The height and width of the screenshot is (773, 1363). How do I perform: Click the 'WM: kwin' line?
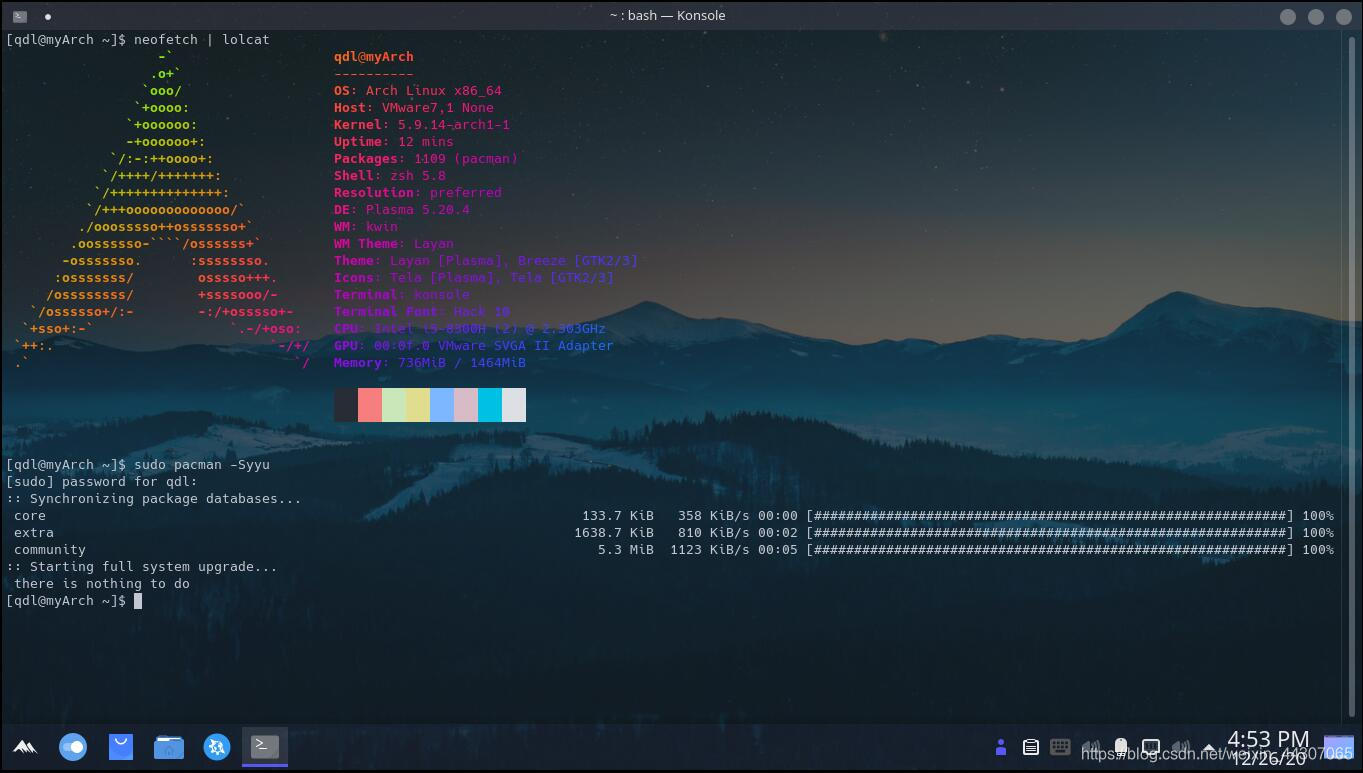366,226
